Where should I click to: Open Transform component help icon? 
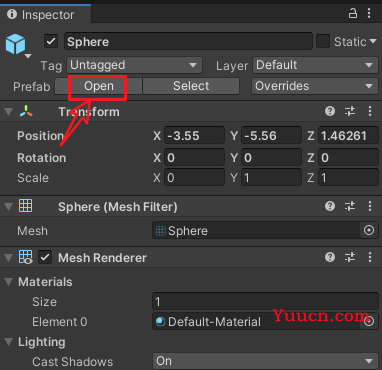click(x=330, y=111)
